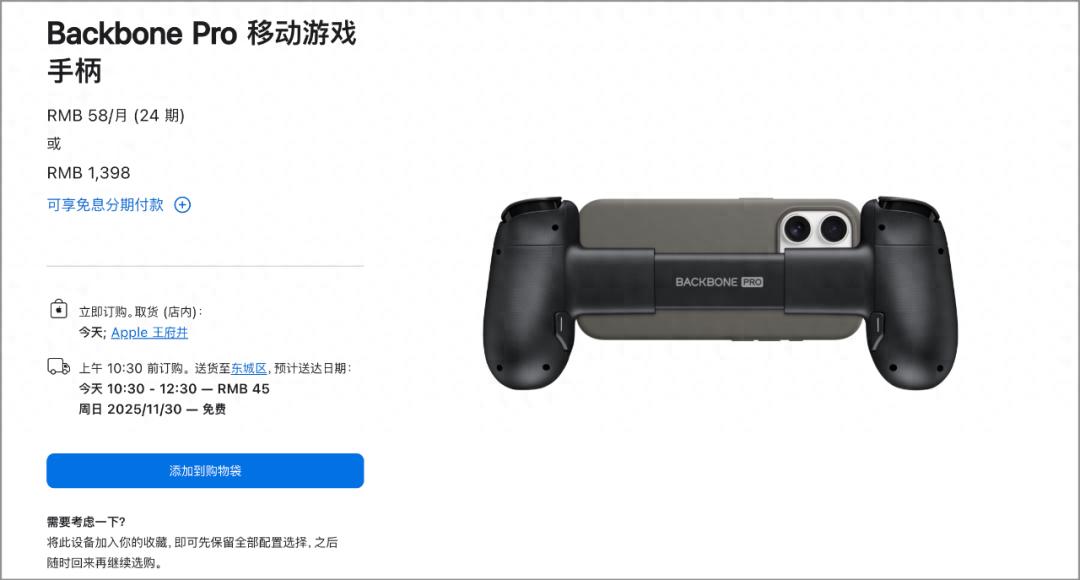Click the phone's dual camera lenses in the image
The height and width of the screenshot is (580, 1080).
815,228
